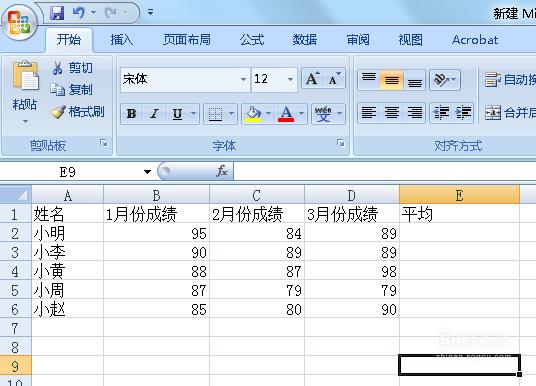This screenshot has height=386, width=536.
Task: Open the undo history dropdown arrow
Action: 93,13
